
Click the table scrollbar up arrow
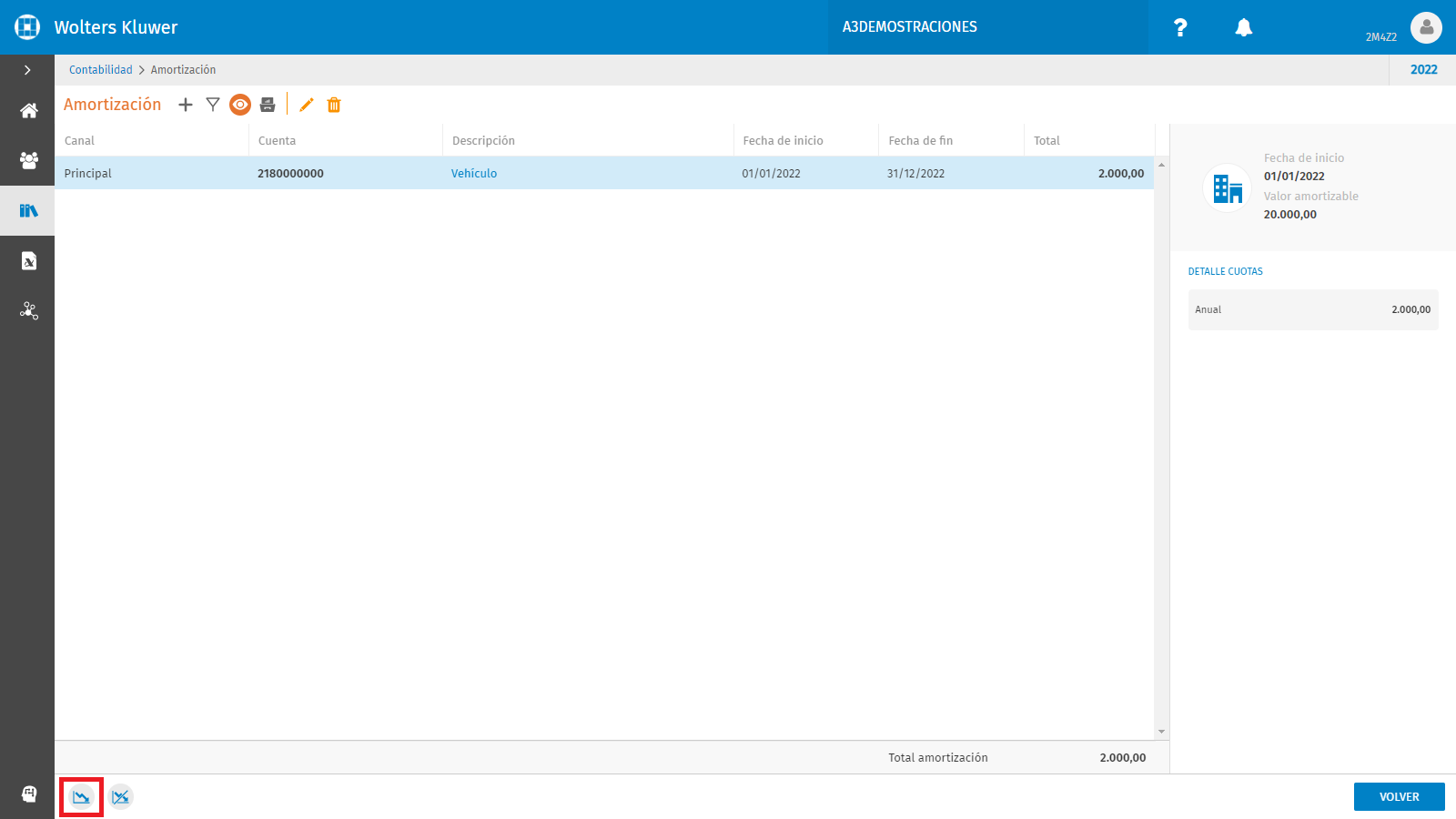point(1161,165)
